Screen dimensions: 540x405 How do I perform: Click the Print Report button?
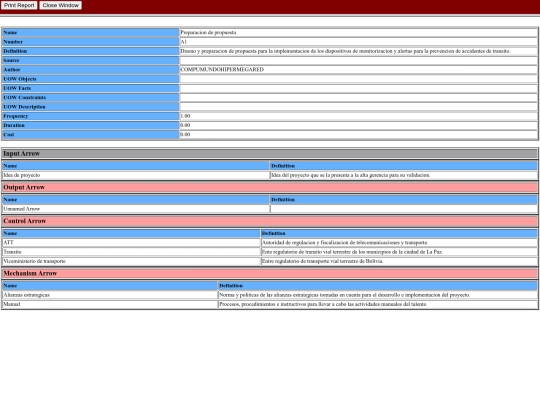coord(19,6)
